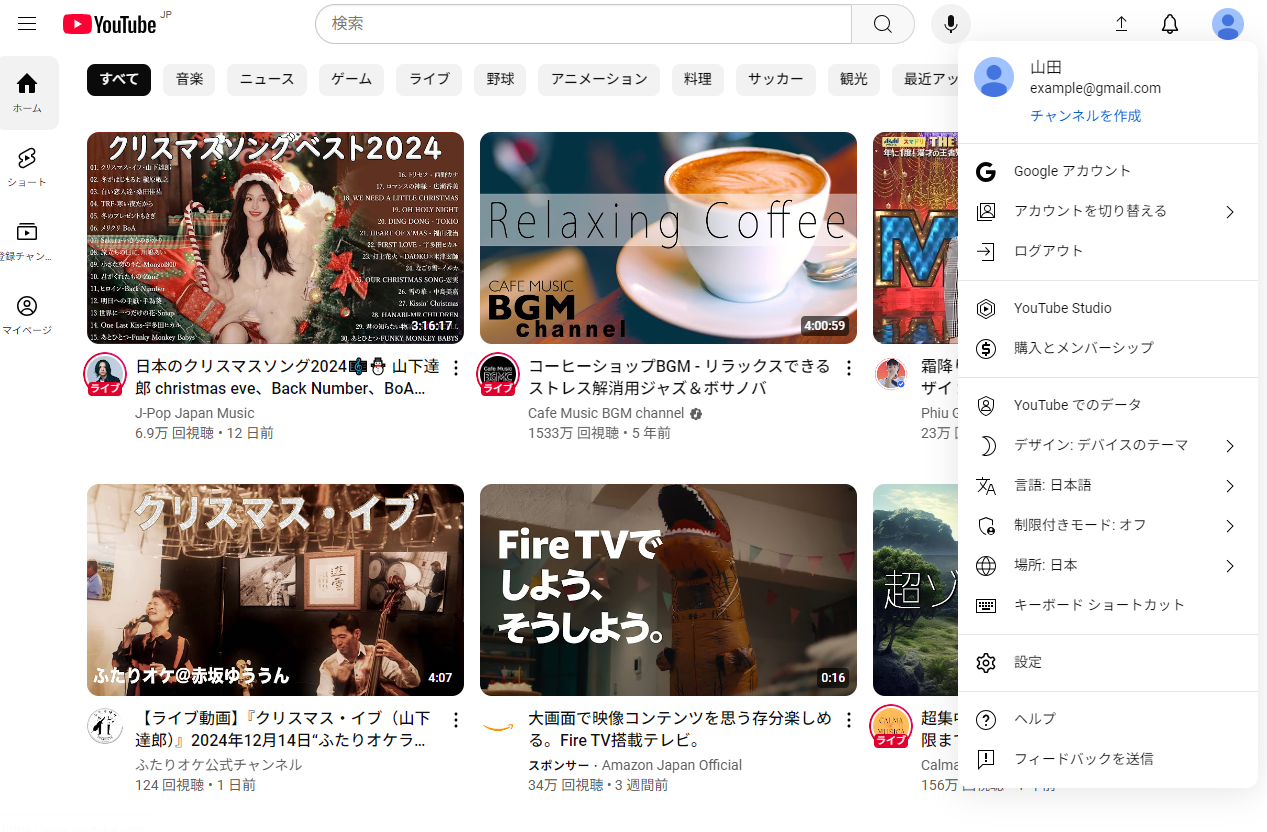
Task: Open the subscriptions sidebar icon
Action: (x=27, y=240)
